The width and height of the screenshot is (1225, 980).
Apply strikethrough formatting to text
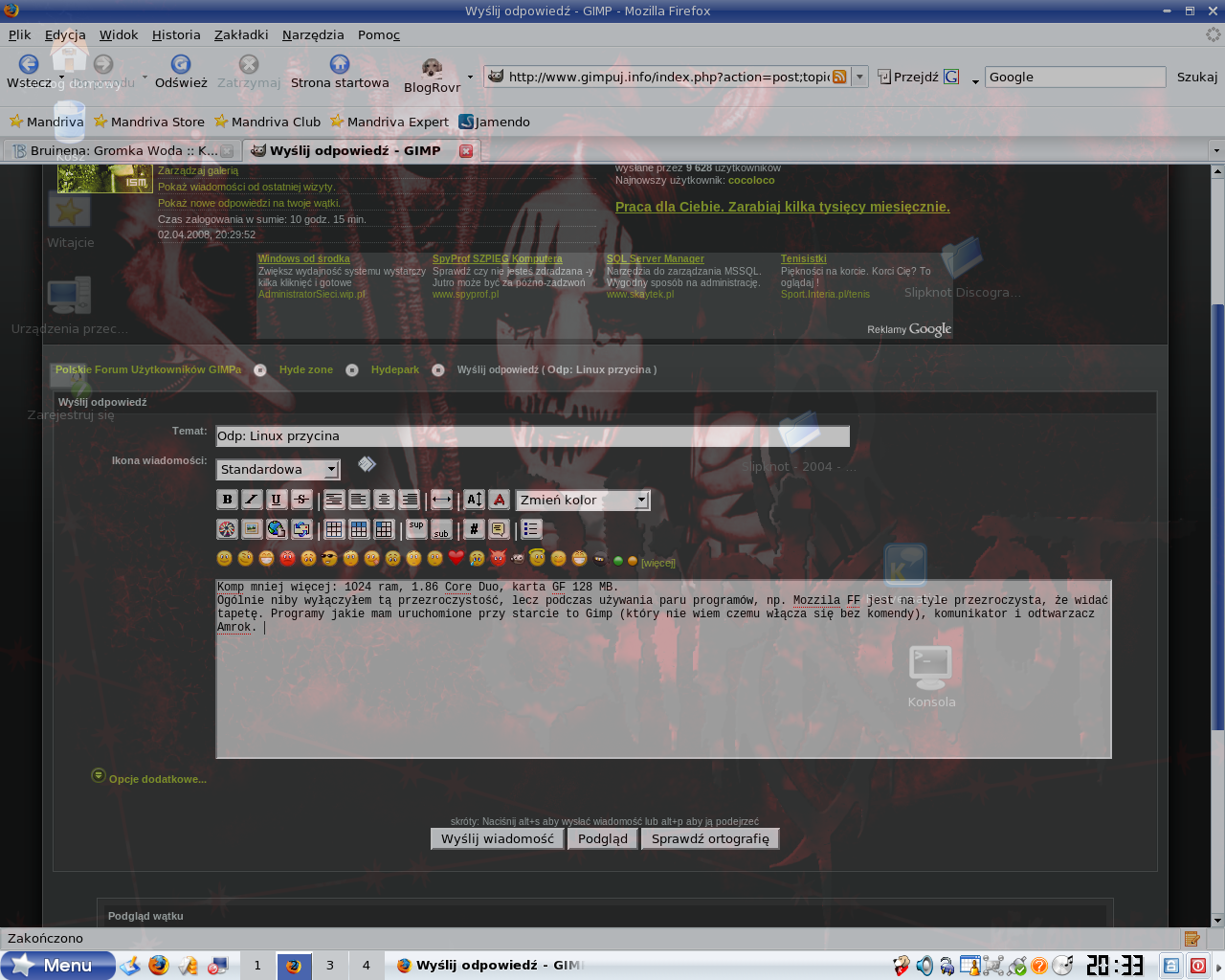pos(301,500)
